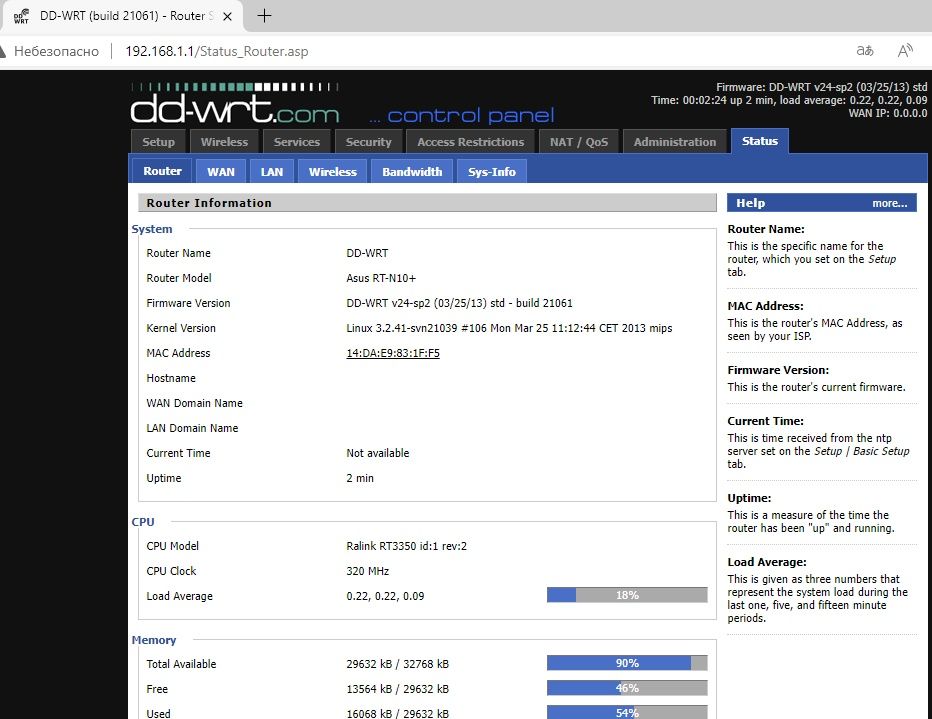This screenshot has width=932, height=719.
Task: Select the router model value "Asus RT-N10+"
Action: tap(381, 278)
